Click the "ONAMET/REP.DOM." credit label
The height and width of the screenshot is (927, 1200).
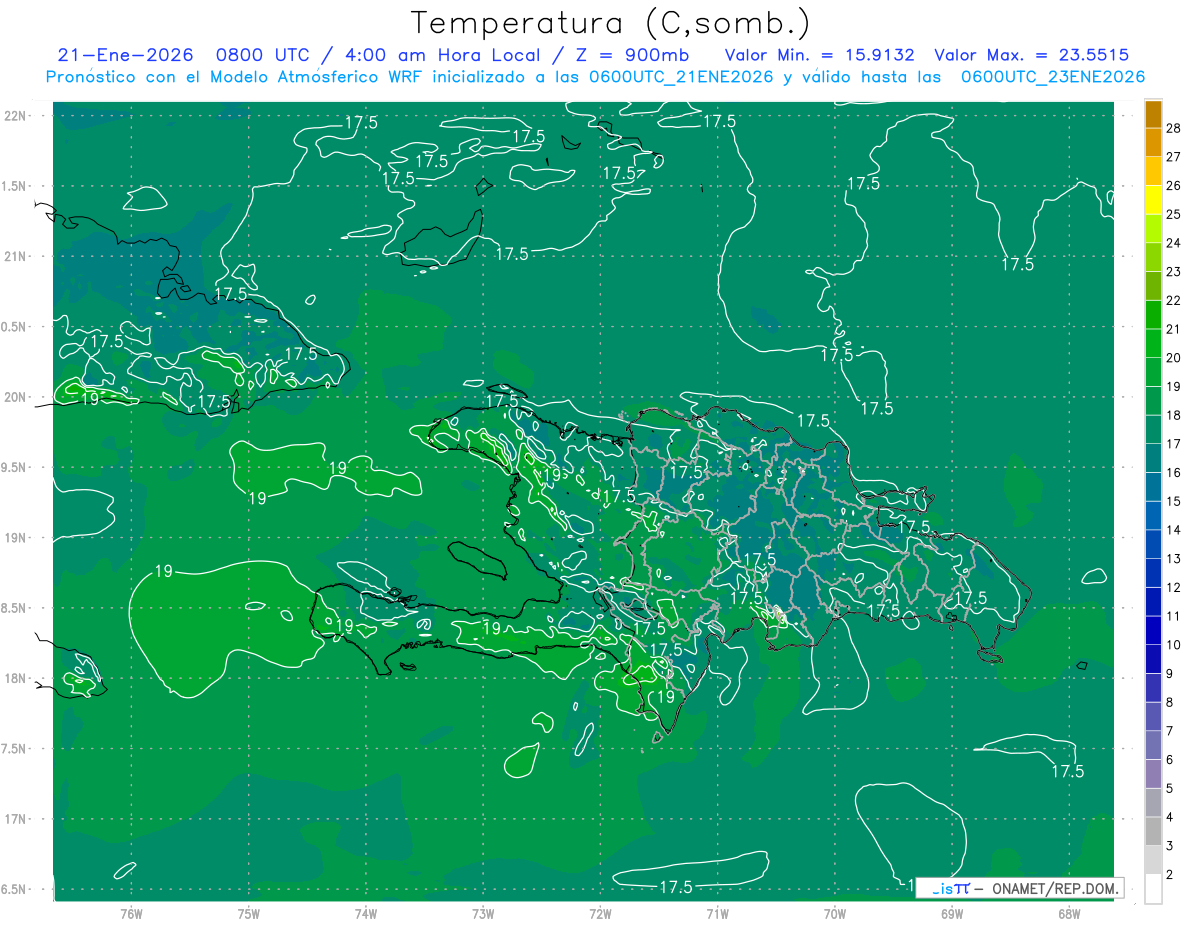(x=1056, y=888)
